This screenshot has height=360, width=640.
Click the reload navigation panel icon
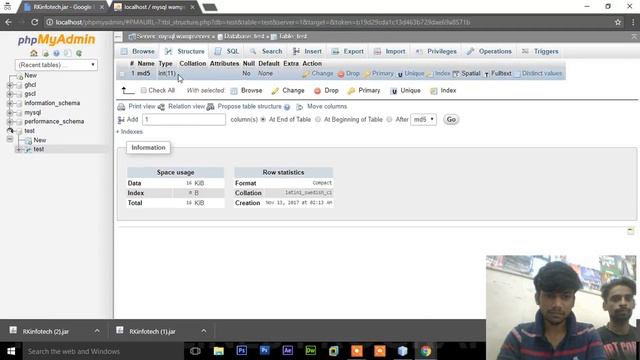[79, 53]
